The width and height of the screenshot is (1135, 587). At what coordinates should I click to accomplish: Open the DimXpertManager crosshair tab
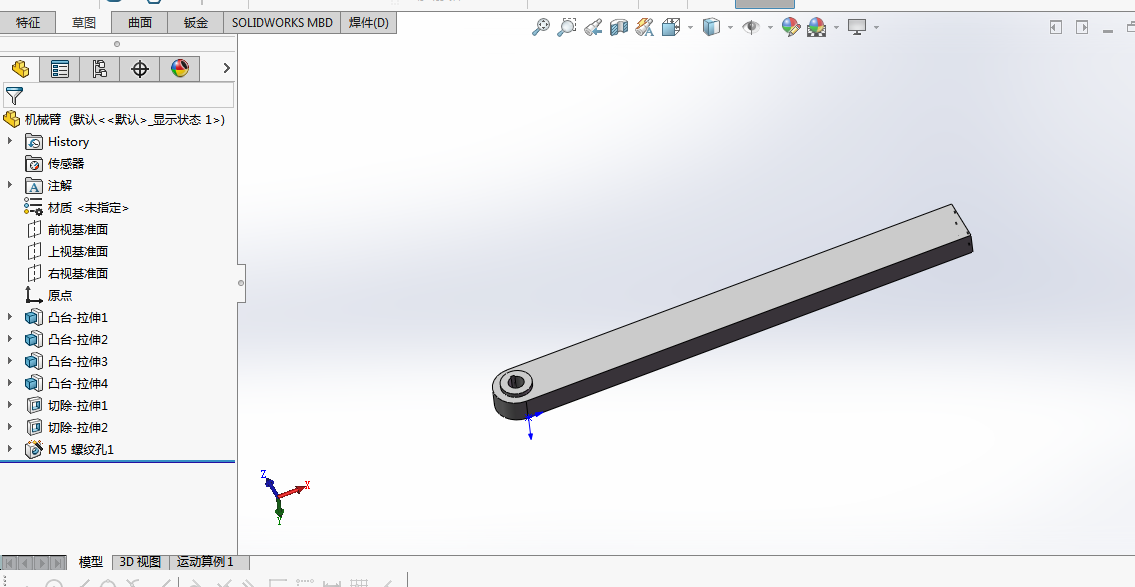coord(140,69)
